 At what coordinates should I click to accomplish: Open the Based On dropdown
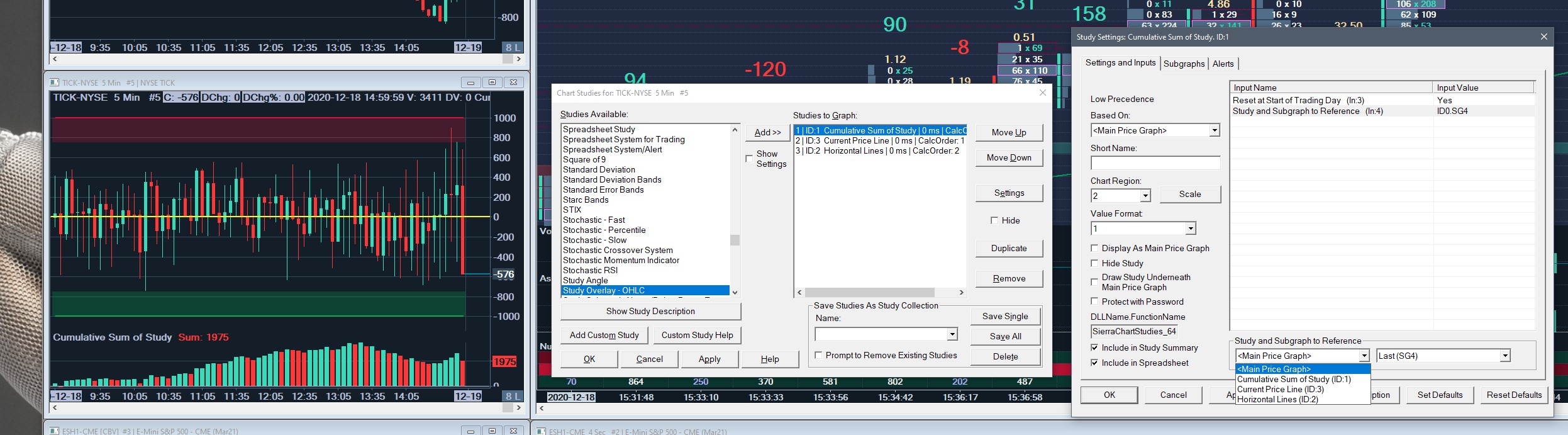tap(1215, 130)
